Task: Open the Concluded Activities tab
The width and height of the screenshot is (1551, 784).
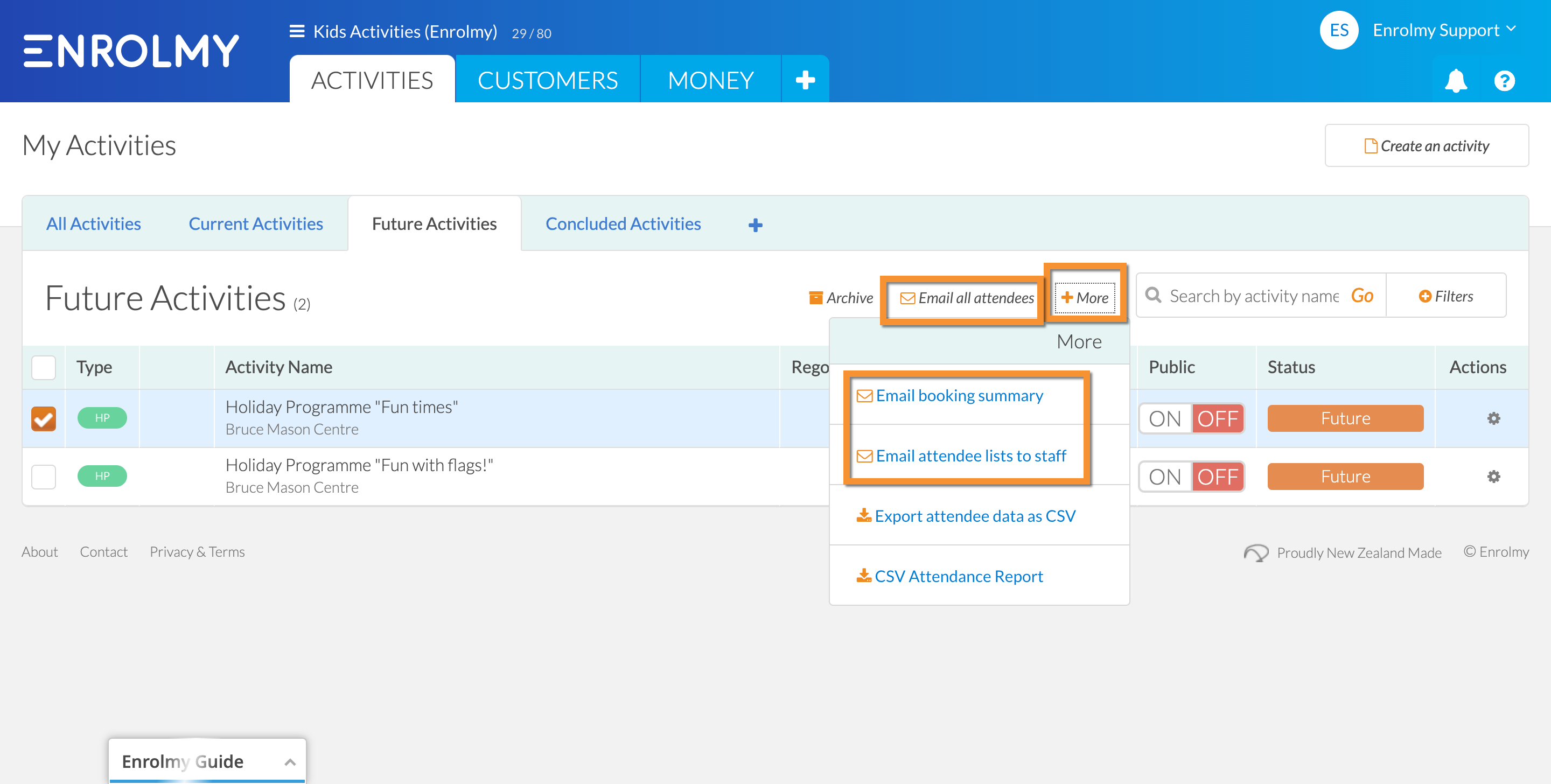Action: click(623, 223)
